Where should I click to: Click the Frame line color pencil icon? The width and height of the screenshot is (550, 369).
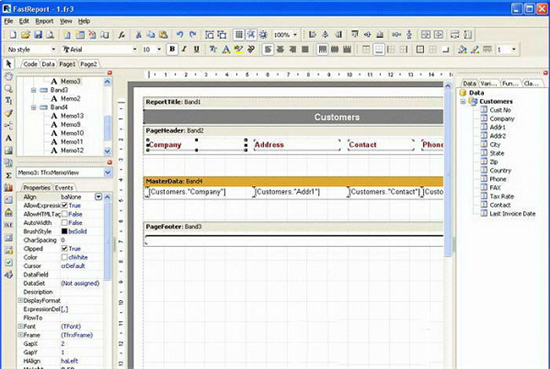tap(475, 49)
